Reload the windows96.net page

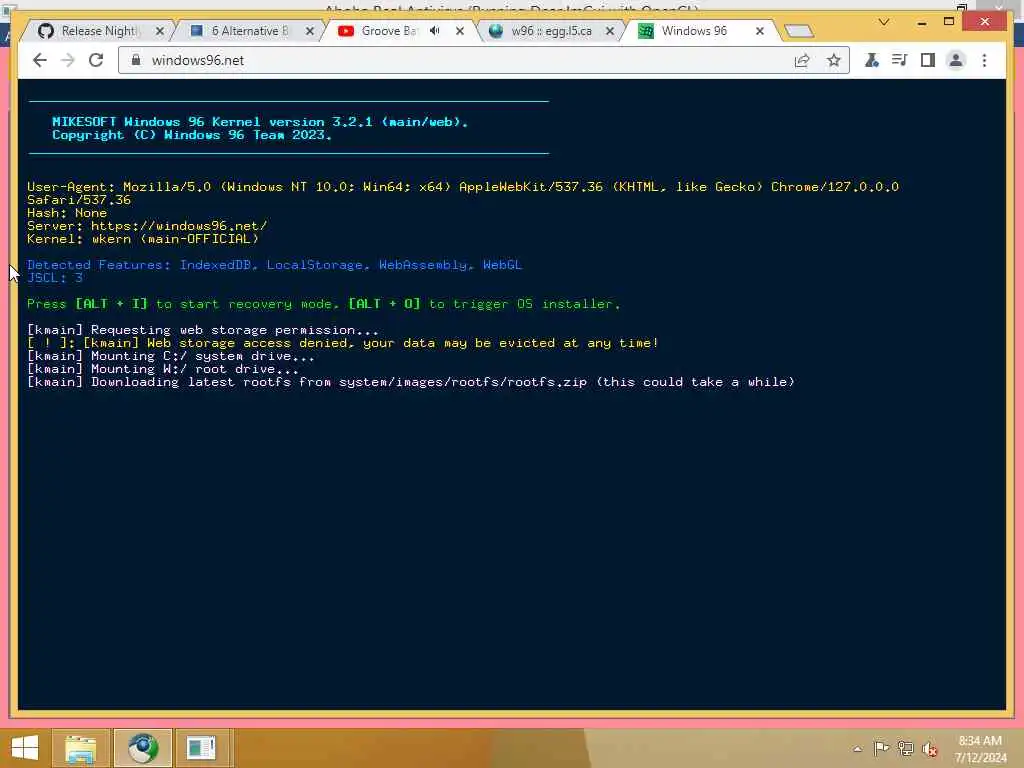tap(96, 60)
